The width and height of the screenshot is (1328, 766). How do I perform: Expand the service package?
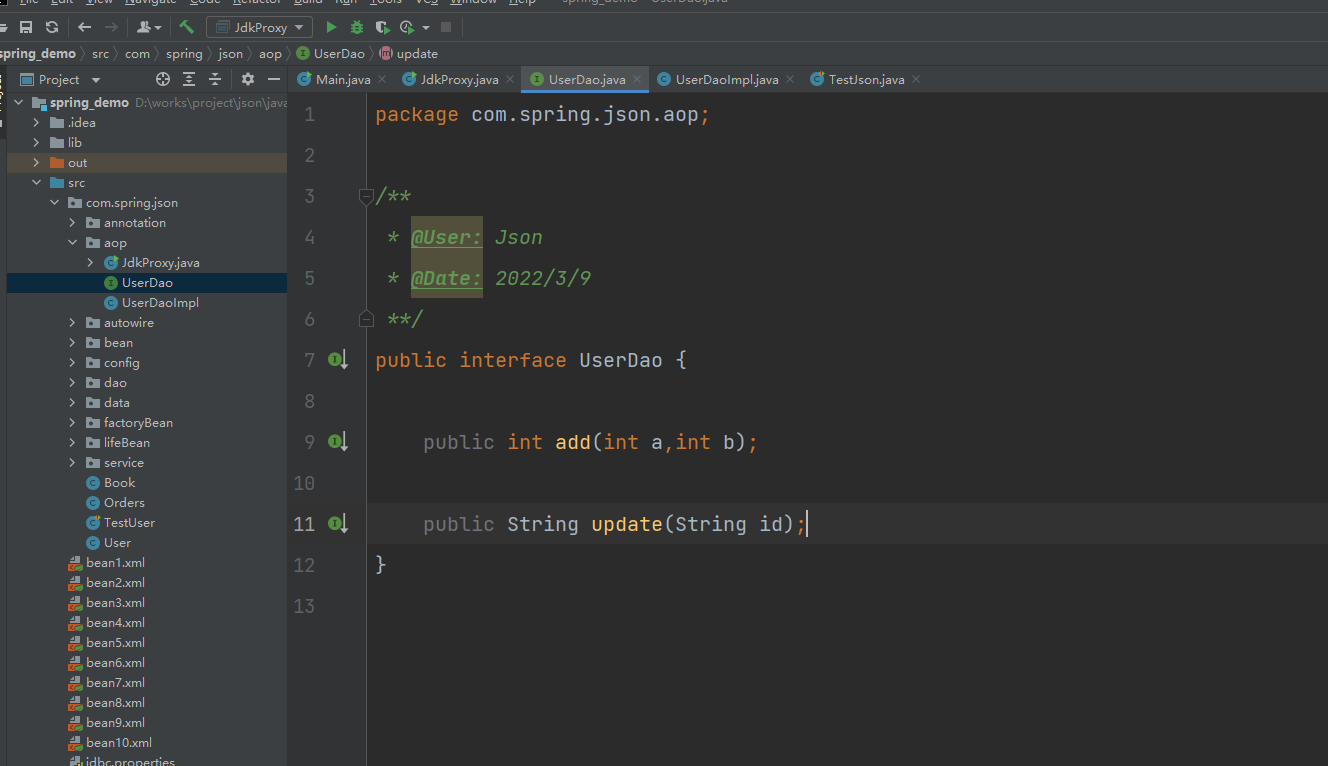point(73,462)
